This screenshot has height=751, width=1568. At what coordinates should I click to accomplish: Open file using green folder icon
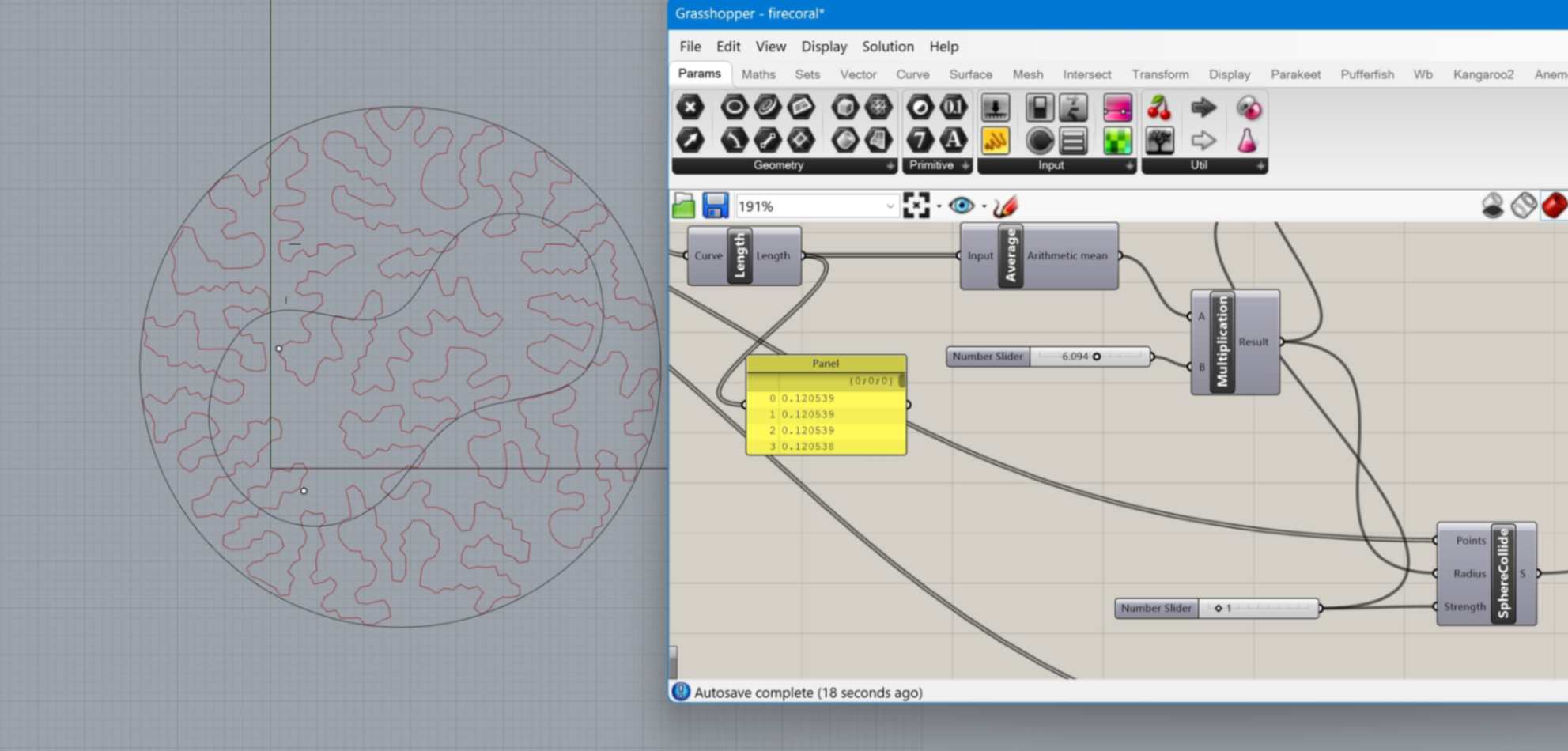click(x=684, y=206)
